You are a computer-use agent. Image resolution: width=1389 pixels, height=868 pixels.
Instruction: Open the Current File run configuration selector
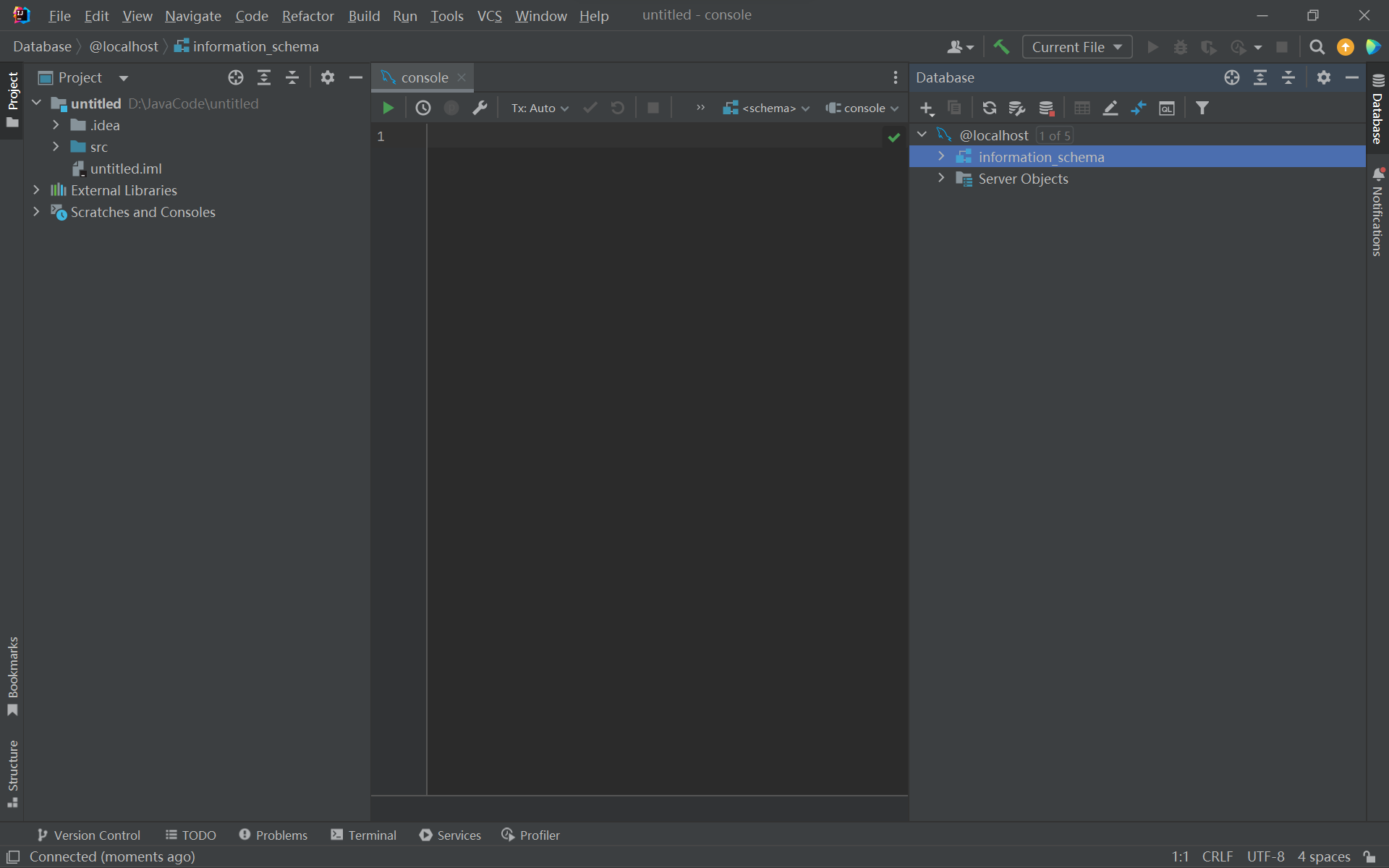1076,46
